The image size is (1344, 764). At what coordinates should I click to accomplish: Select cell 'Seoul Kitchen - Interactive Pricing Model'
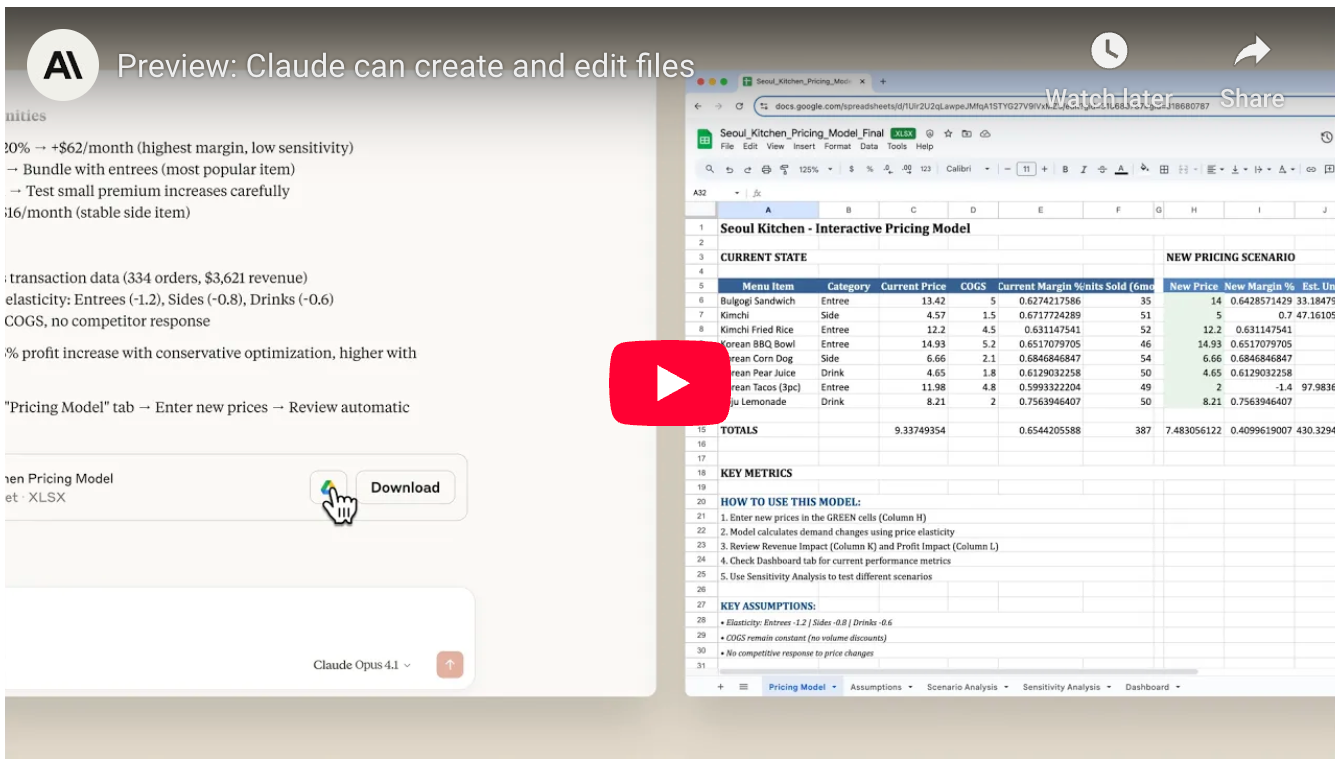click(845, 228)
